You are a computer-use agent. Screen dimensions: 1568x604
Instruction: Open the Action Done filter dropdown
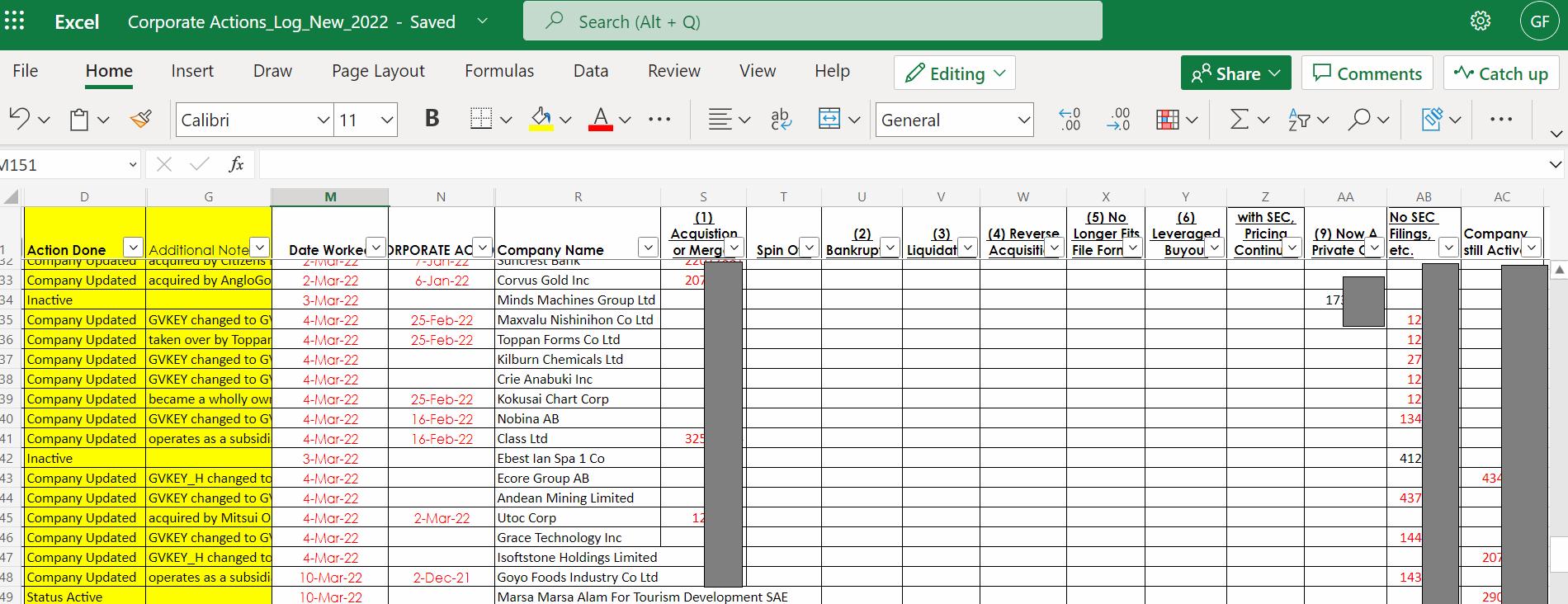(x=133, y=247)
